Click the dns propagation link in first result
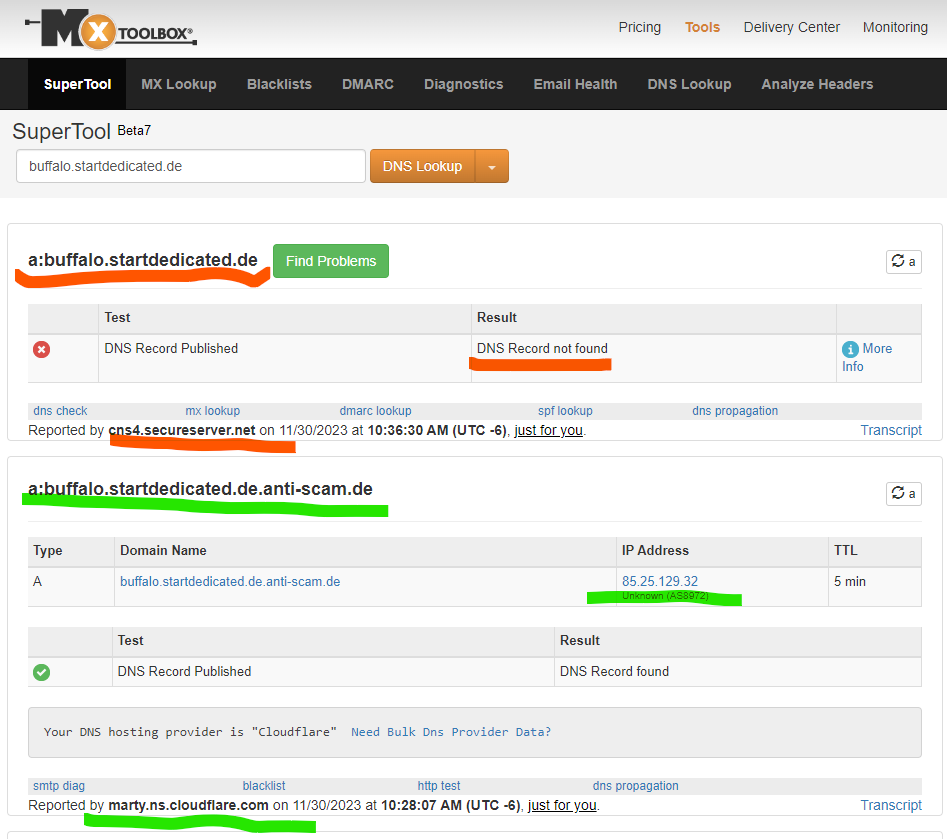 coord(734,411)
